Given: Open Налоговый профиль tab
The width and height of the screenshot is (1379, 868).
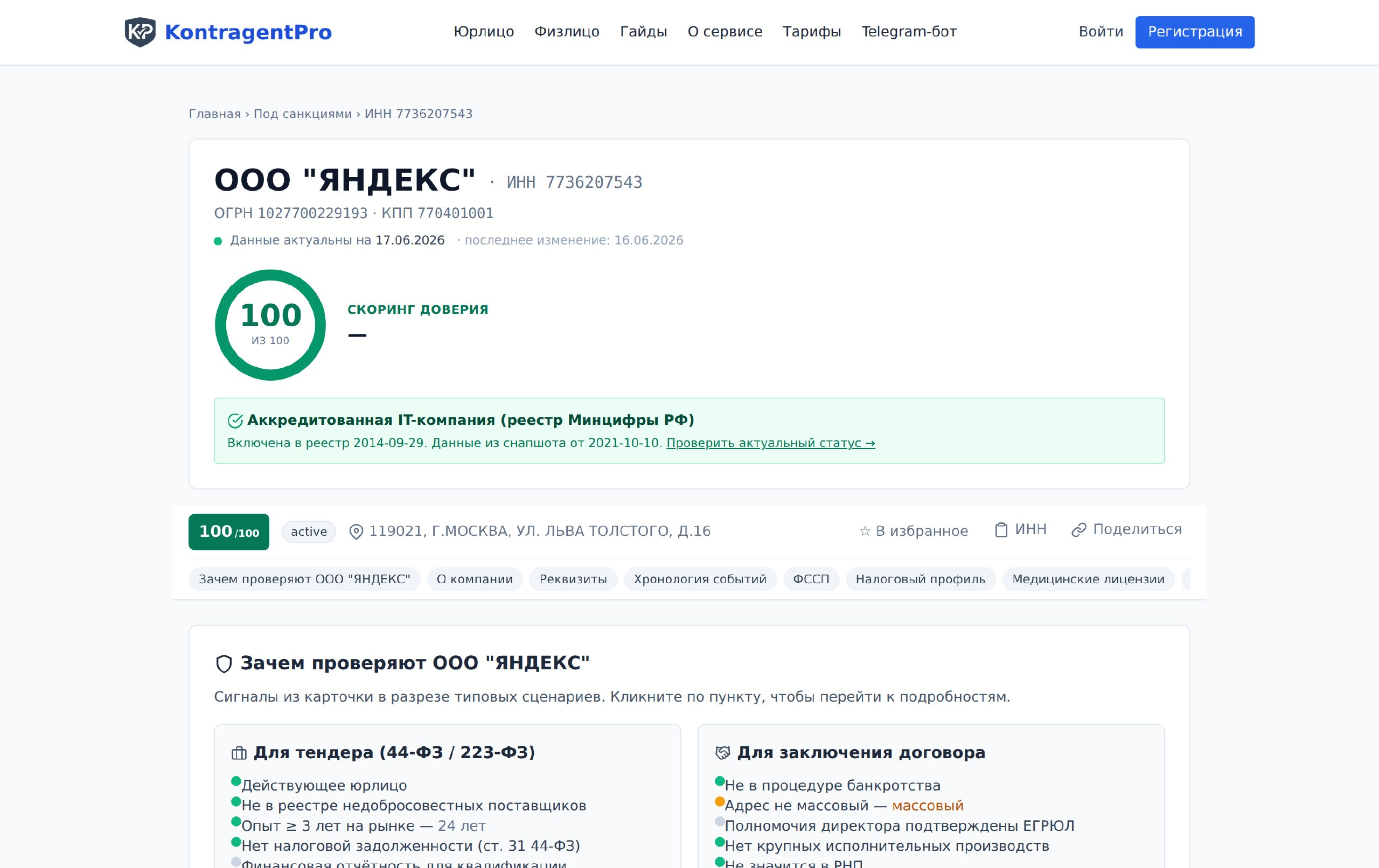Looking at the screenshot, I should (921, 579).
